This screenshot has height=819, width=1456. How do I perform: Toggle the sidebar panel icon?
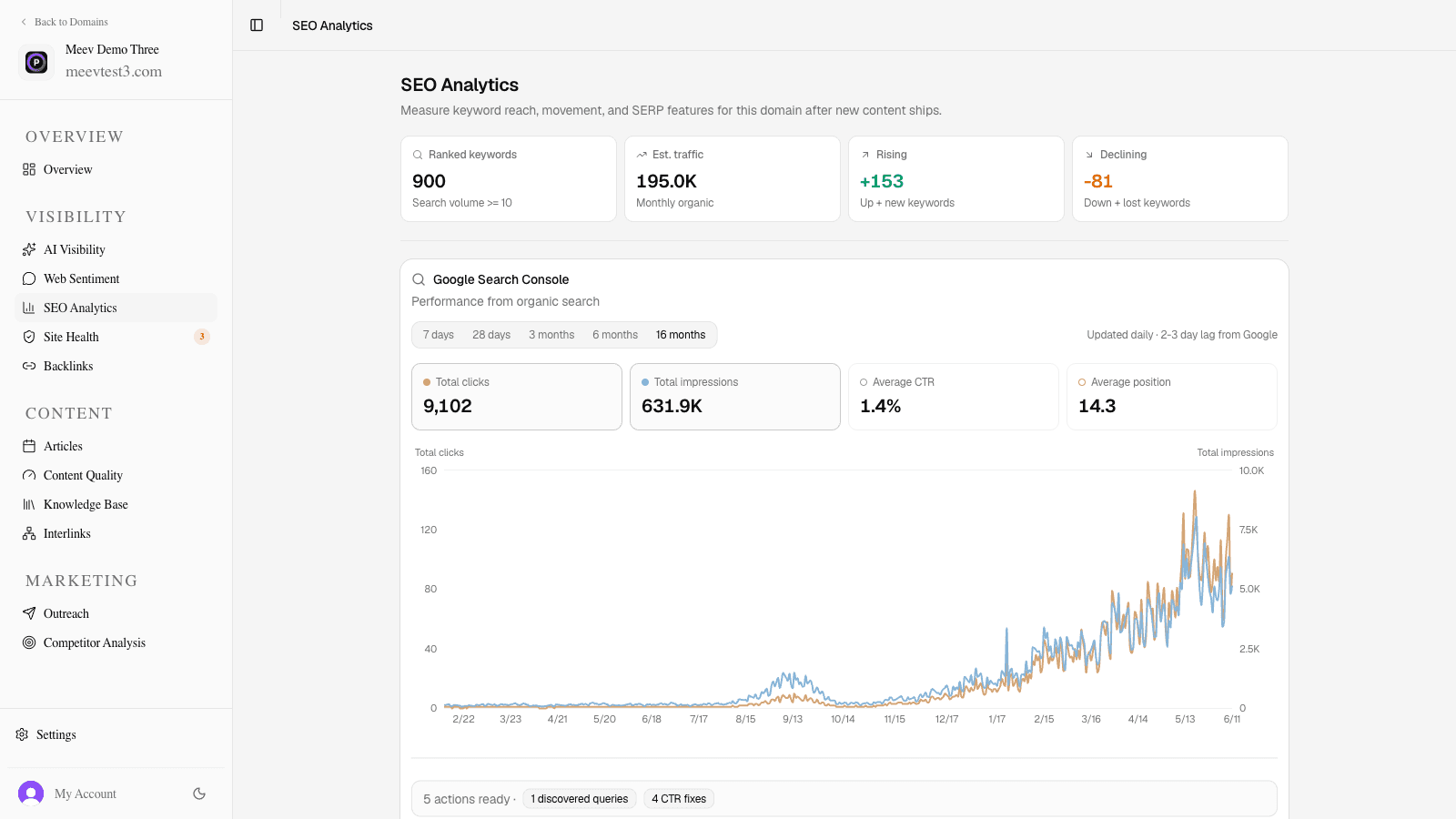click(x=257, y=25)
